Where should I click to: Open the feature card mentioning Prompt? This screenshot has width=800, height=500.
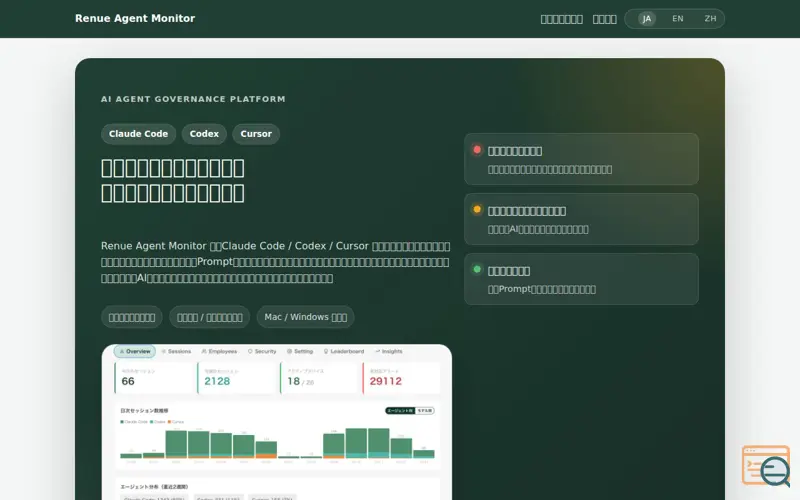point(581,279)
